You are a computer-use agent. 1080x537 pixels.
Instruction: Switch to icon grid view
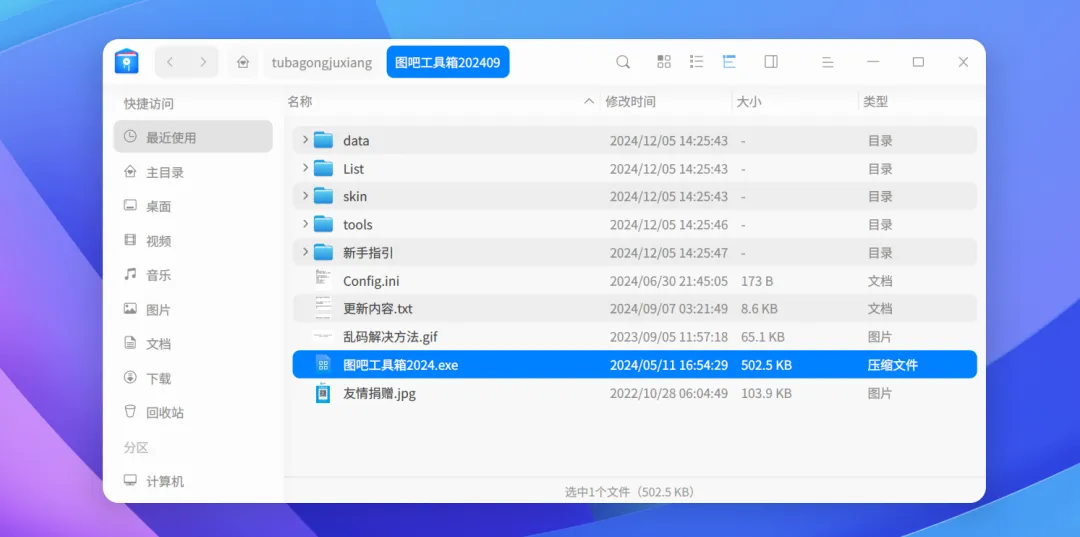point(664,62)
